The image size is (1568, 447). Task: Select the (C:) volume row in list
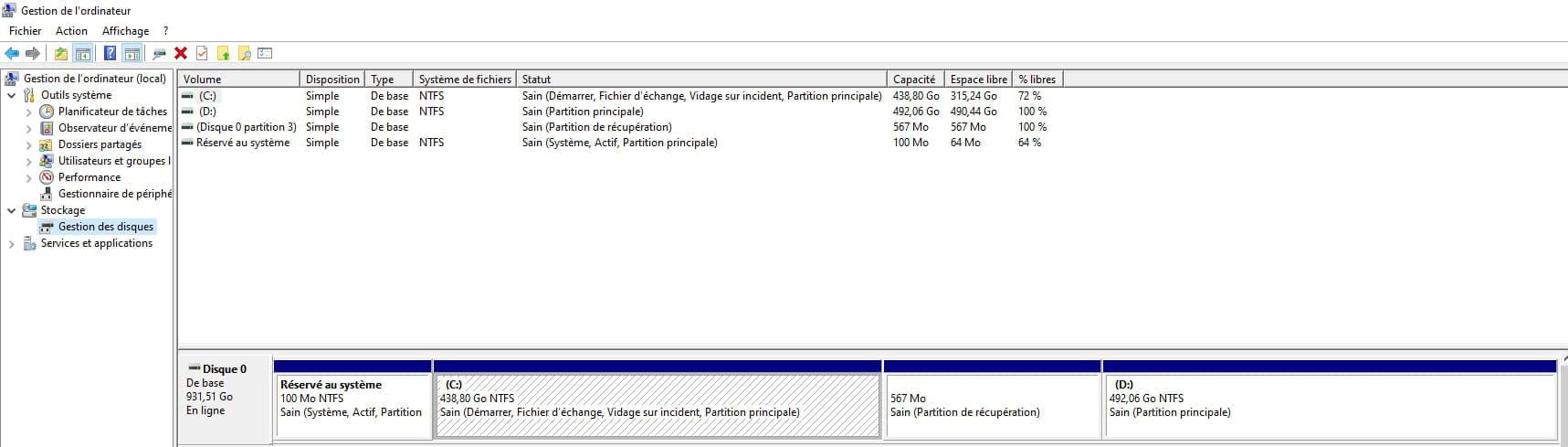[x=621, y=96]
